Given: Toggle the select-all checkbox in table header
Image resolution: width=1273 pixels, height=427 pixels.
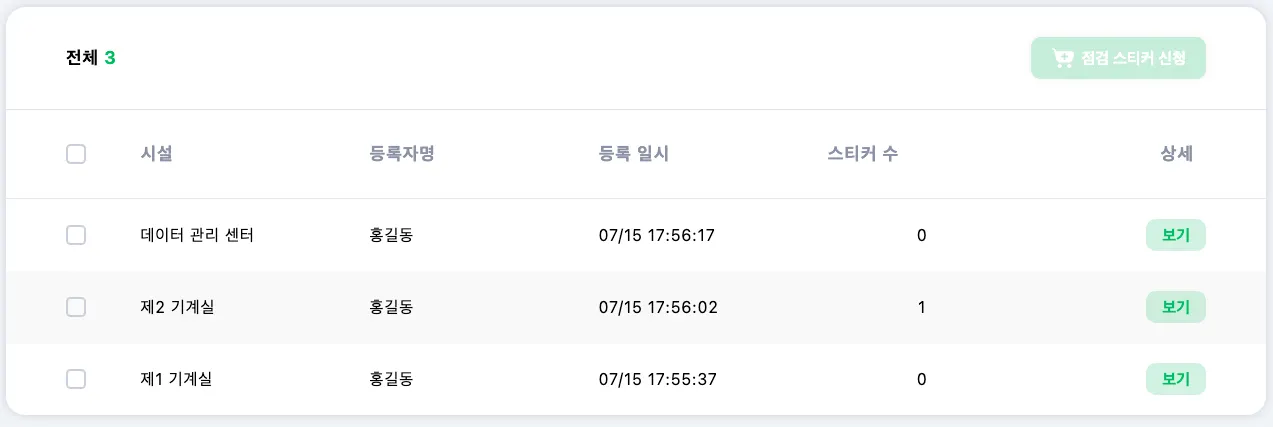Looking at the screenshot, I should coord(76,154).
